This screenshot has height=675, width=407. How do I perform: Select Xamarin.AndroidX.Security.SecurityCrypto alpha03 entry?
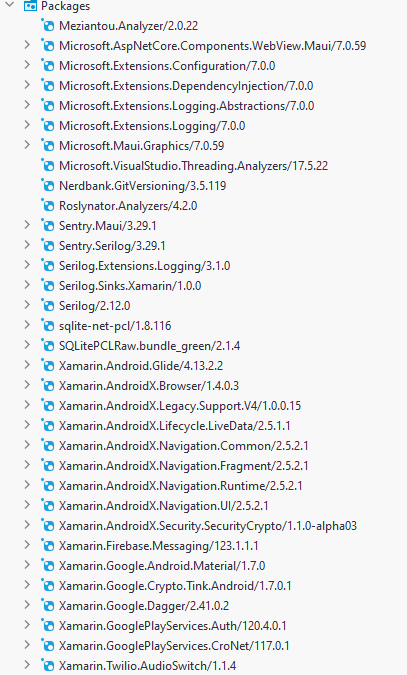(208, 526)
